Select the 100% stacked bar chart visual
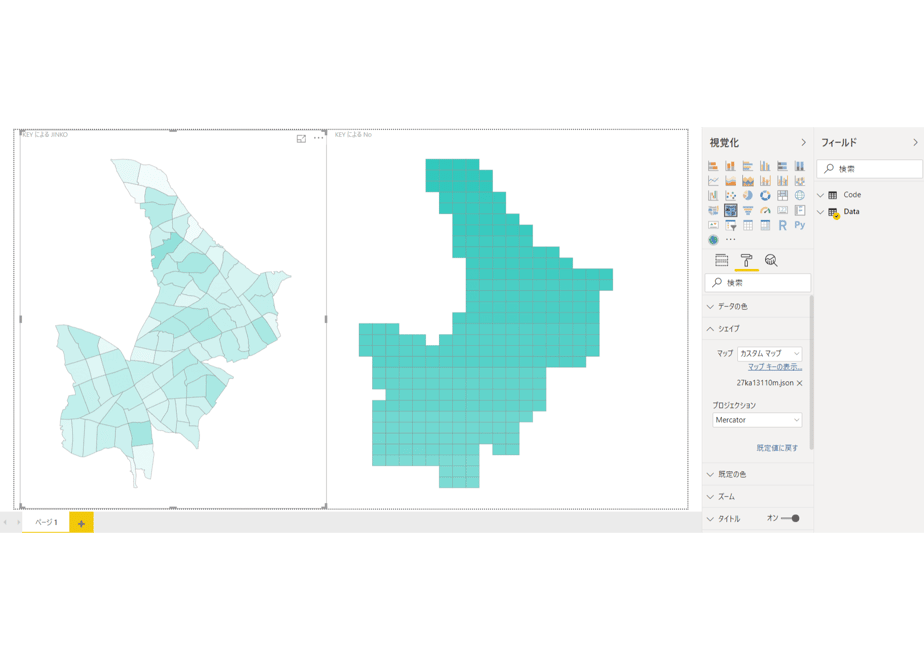Image resolution: width=924 pixels, height=660 pixels. (783, 166)
